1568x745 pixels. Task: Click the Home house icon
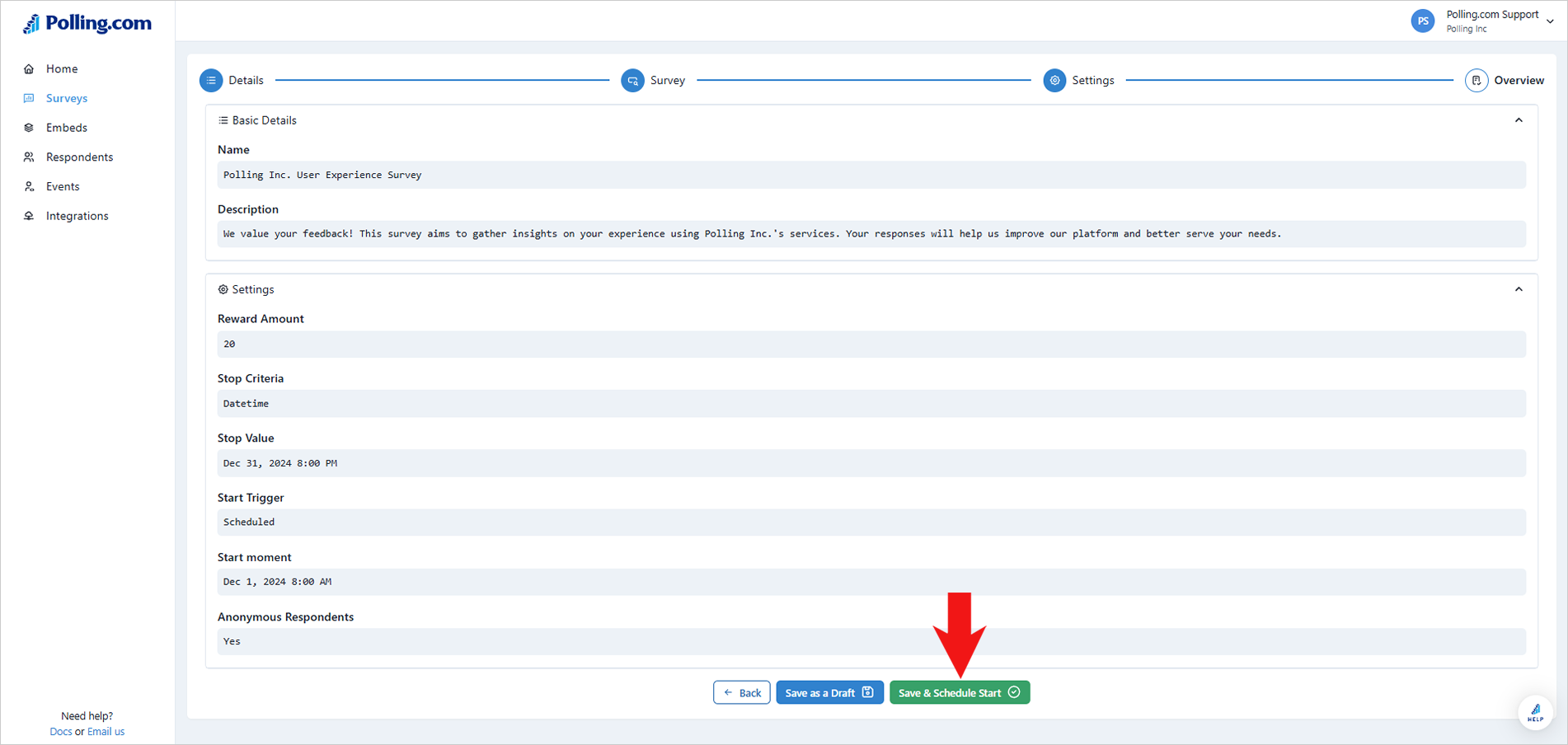29,68
